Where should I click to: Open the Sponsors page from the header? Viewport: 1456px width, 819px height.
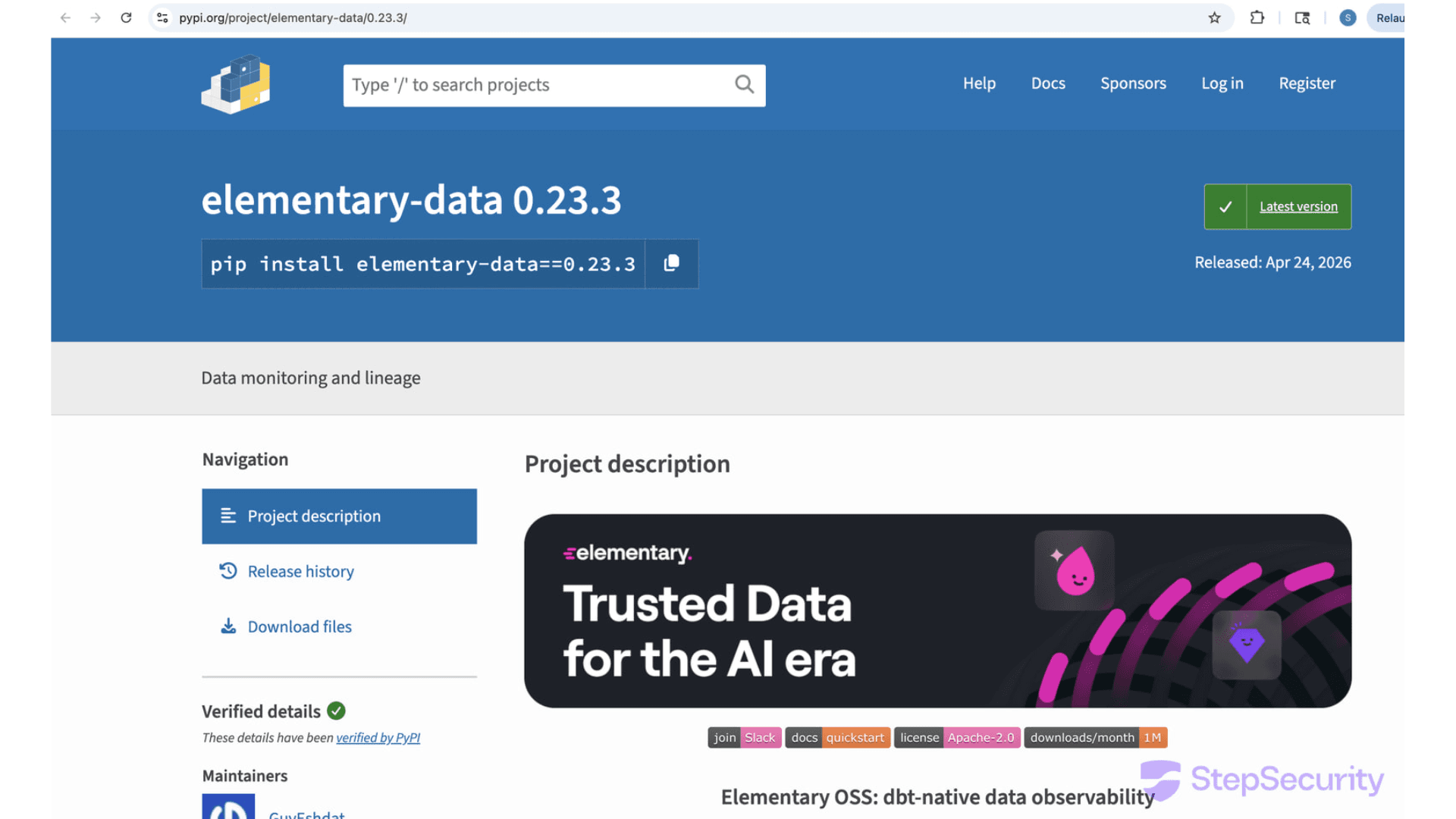point(1132,83)
